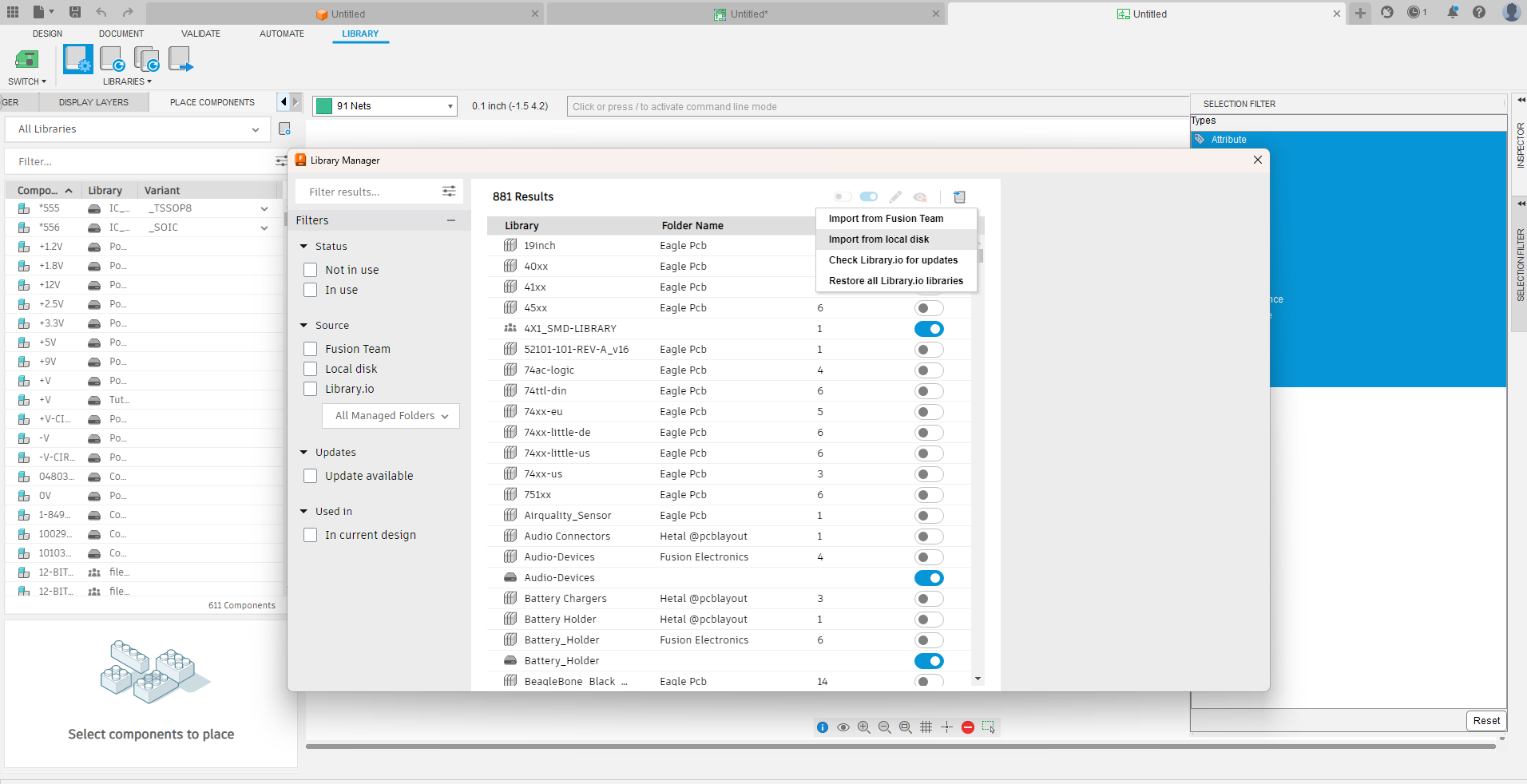Screen dimensions: 1527x784
Task: Open the Help question mark icon
Action: pyautogui.click(x=1479, y=12)
